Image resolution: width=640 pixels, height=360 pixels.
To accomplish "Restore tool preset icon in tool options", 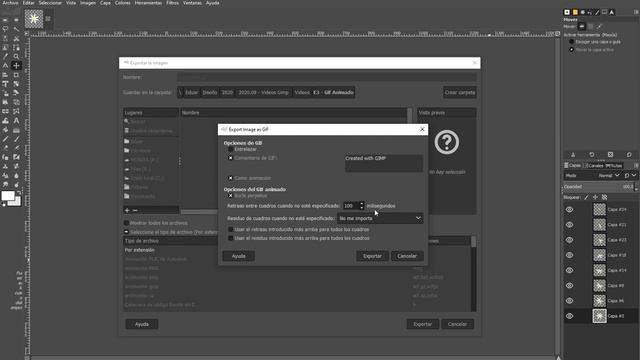I will coord(592,155).
